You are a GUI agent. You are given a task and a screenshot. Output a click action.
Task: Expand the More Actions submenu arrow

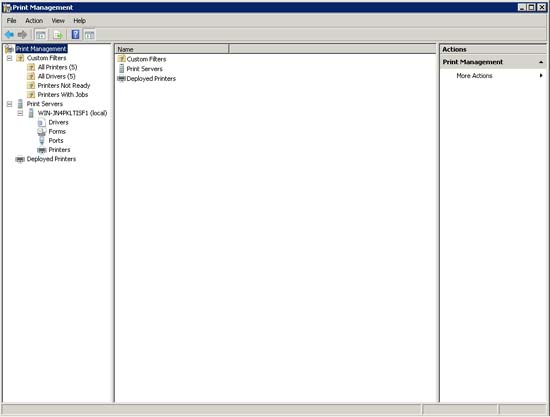(542, 75)
